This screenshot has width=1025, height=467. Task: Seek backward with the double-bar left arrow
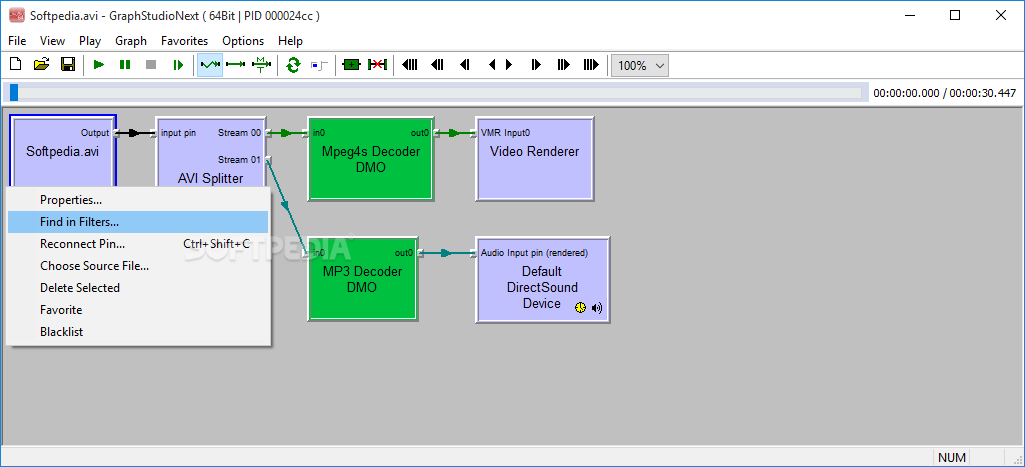click(465, 65)
